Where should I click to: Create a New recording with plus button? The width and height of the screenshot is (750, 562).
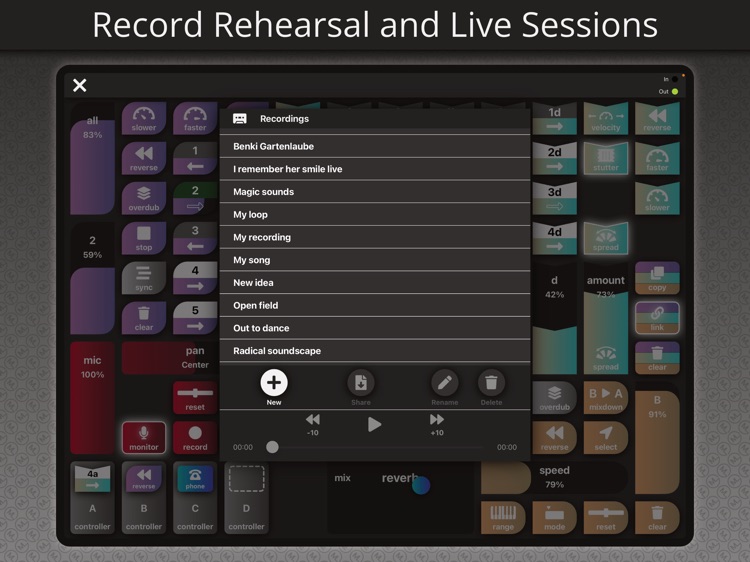coord(274,383)
